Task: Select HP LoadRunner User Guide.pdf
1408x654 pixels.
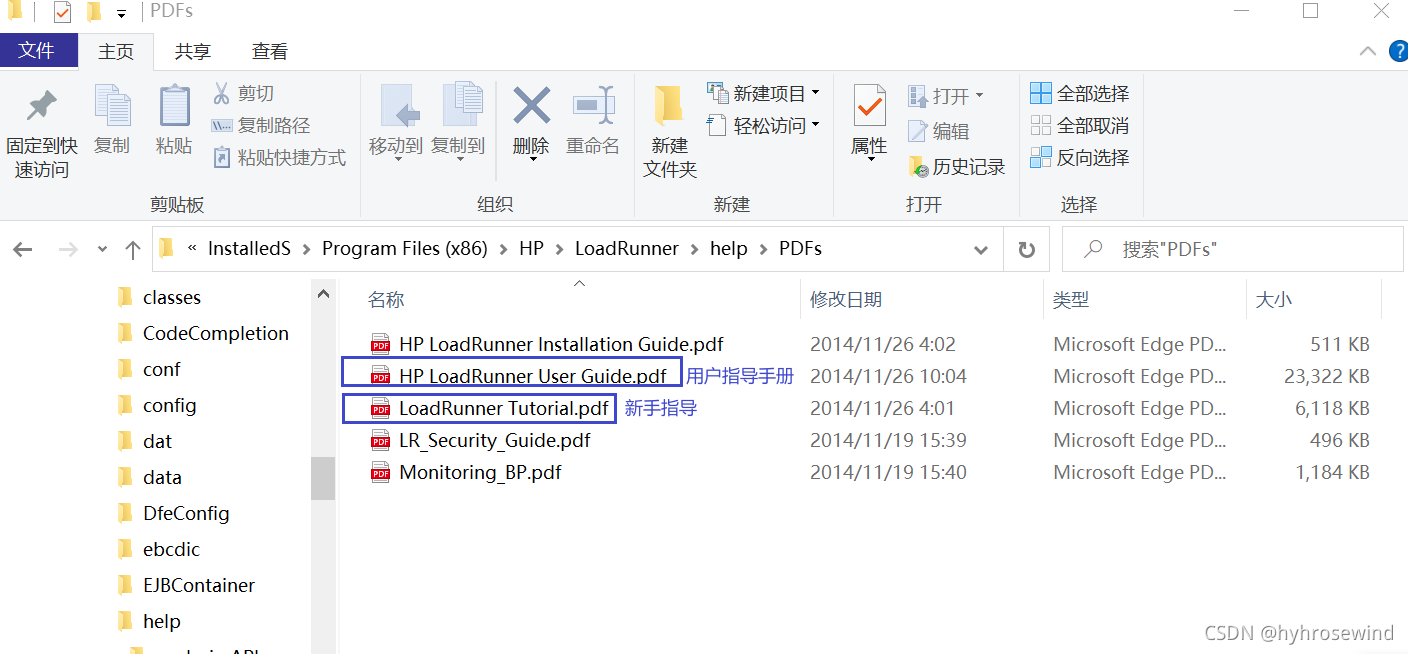Action: [x=533, y=376]
